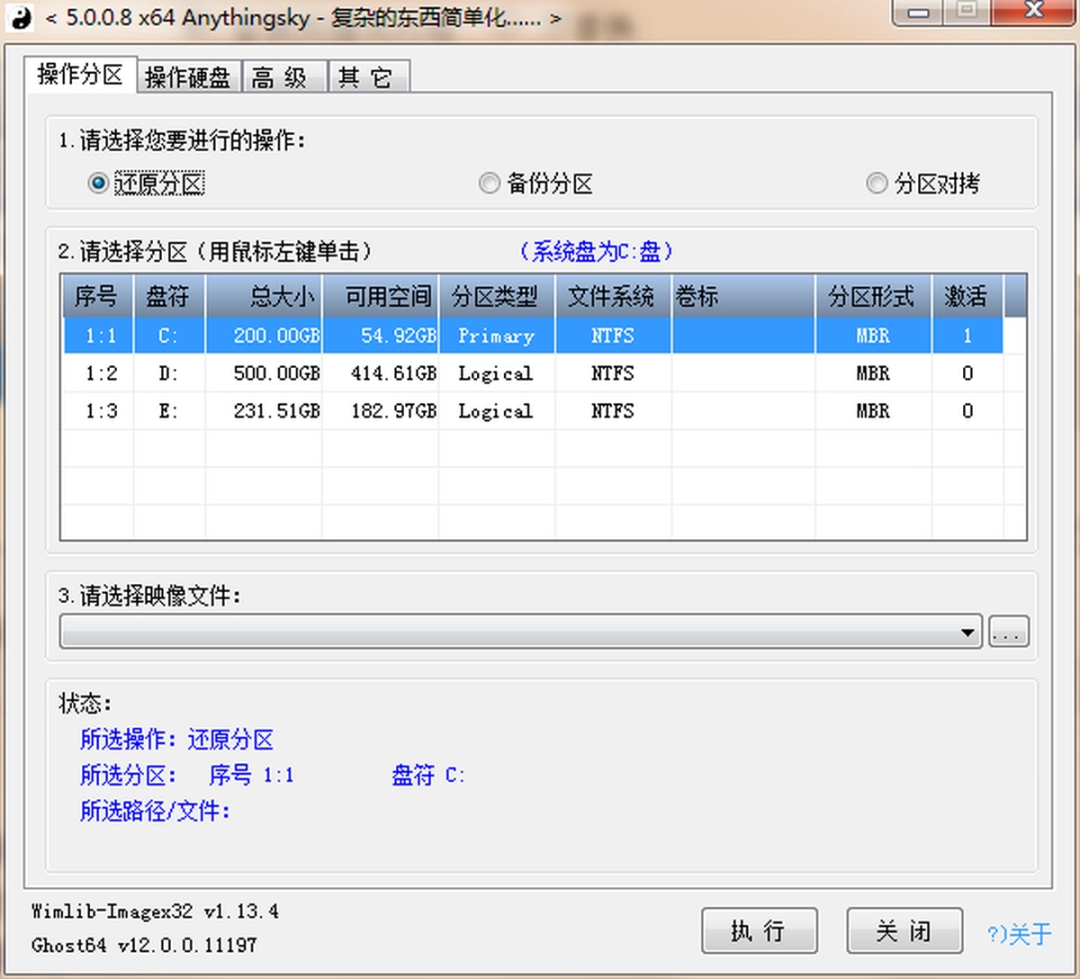The width and height of the screenshot is (1080, 979).
Task: Select the C: system partition row
Action: click(400, 336)
